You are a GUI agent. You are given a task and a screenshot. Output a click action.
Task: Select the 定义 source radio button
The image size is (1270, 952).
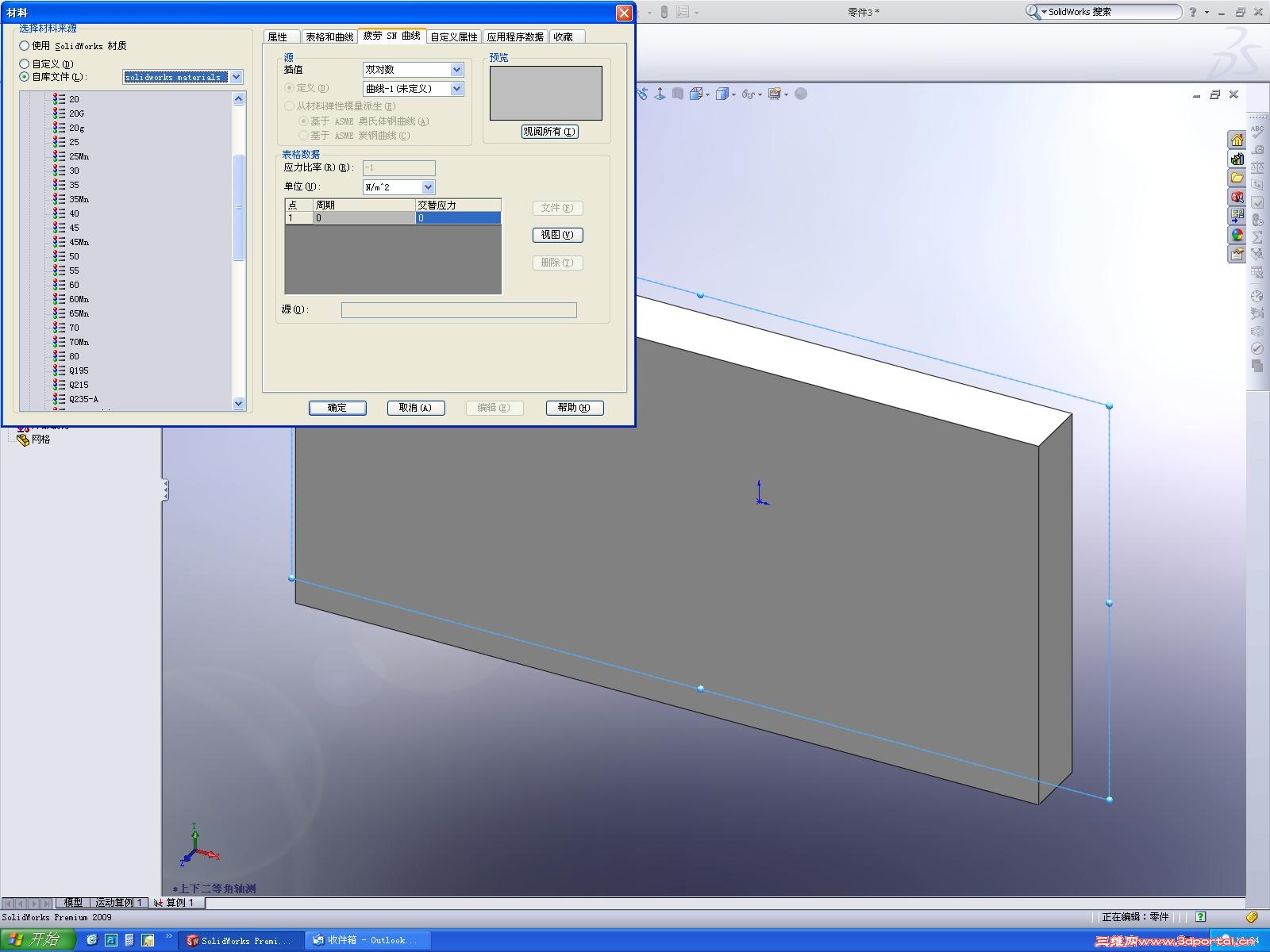tap(290, 88)
